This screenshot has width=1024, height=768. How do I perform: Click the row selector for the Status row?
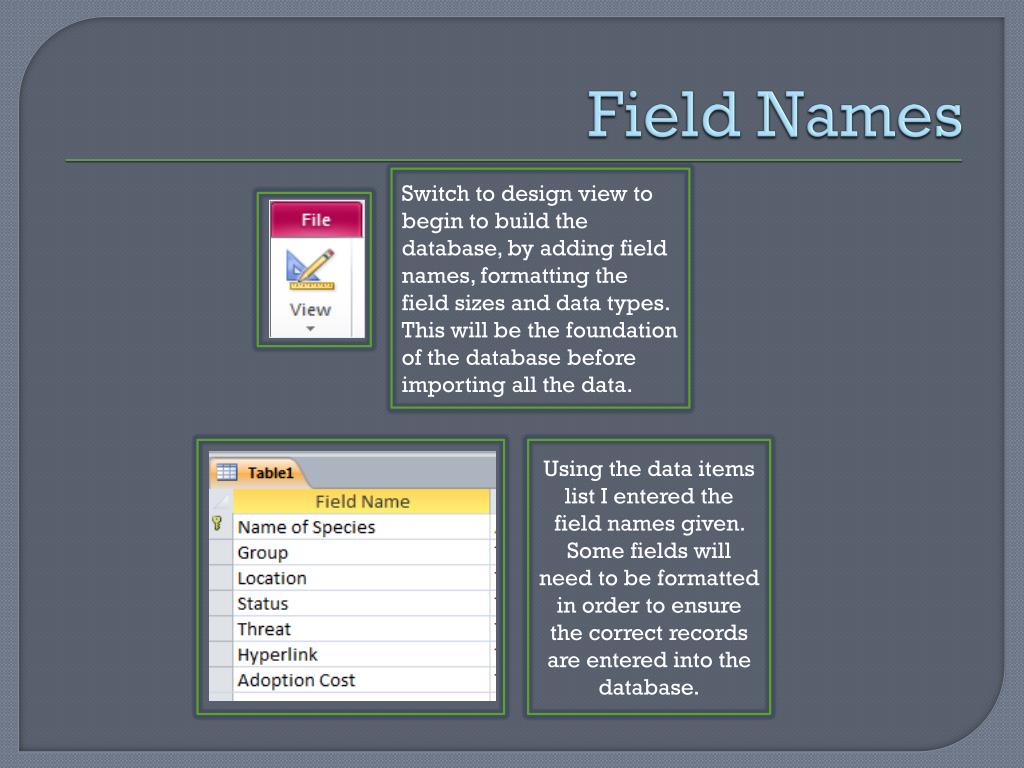click(x=221, y=603)
